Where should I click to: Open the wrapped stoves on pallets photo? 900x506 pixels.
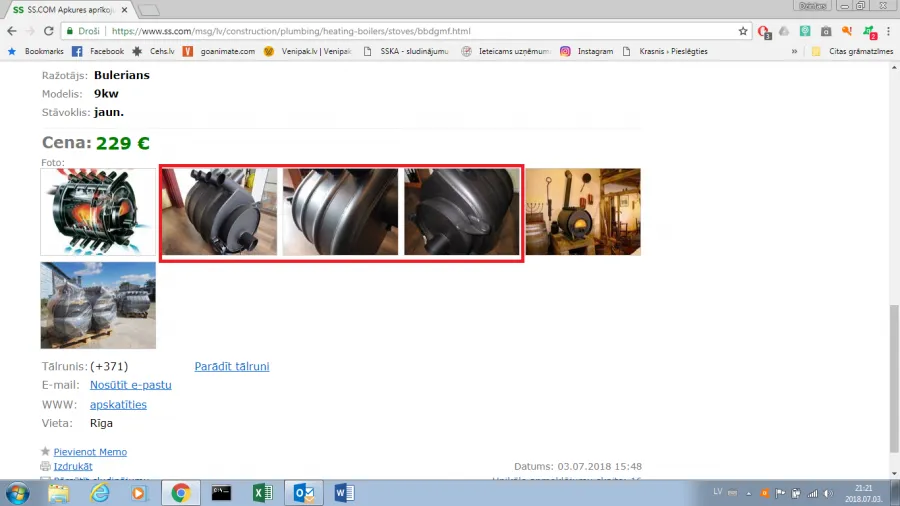point(98,305)
